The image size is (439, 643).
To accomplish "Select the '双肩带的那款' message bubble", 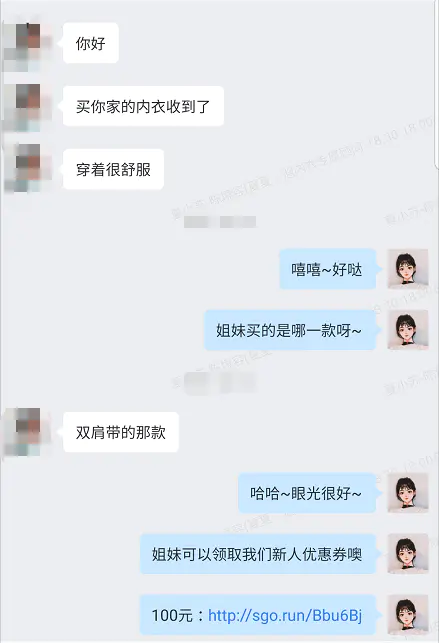I will (121, 432).
